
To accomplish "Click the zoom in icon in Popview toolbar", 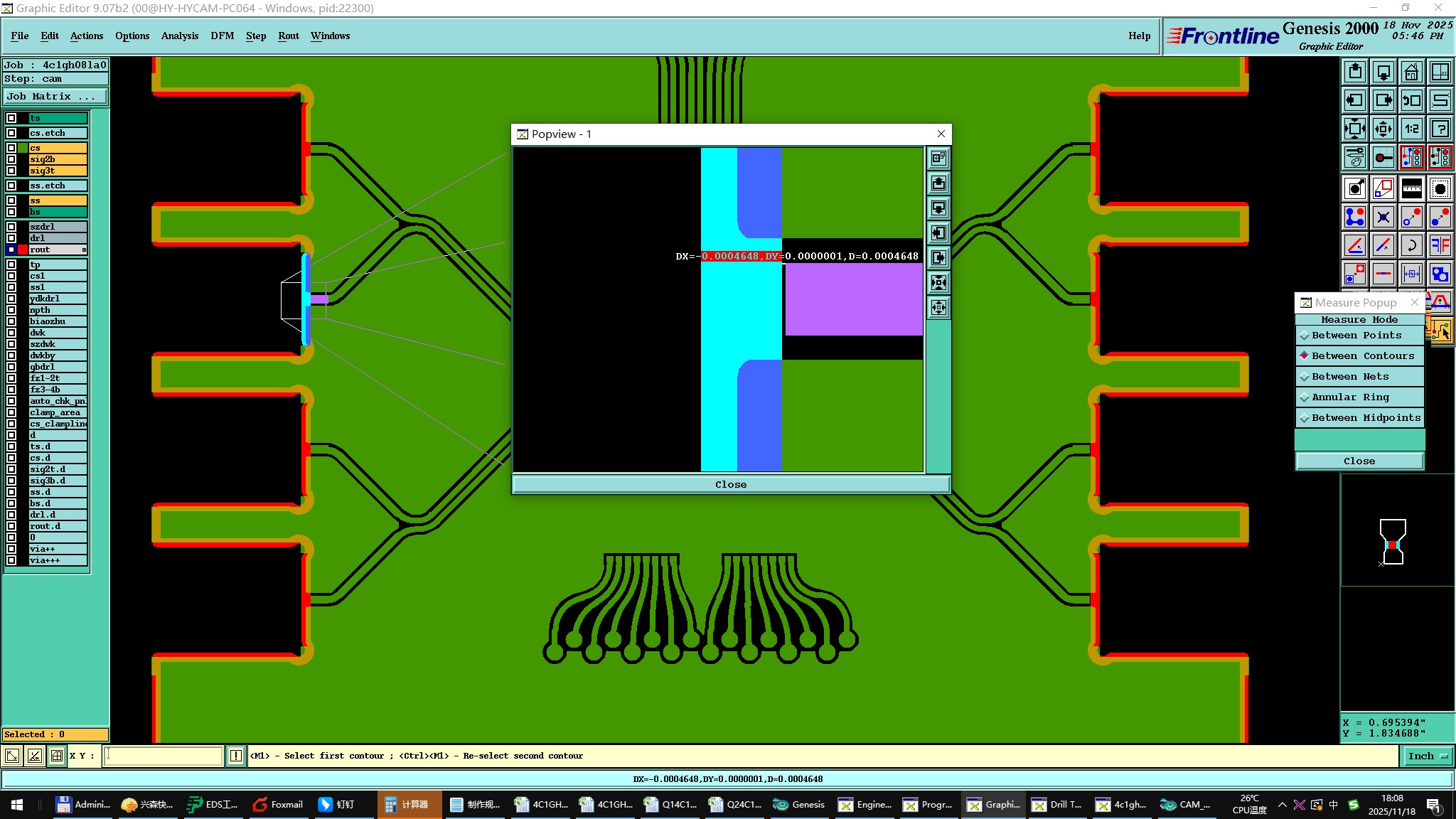I will (938, 283).
